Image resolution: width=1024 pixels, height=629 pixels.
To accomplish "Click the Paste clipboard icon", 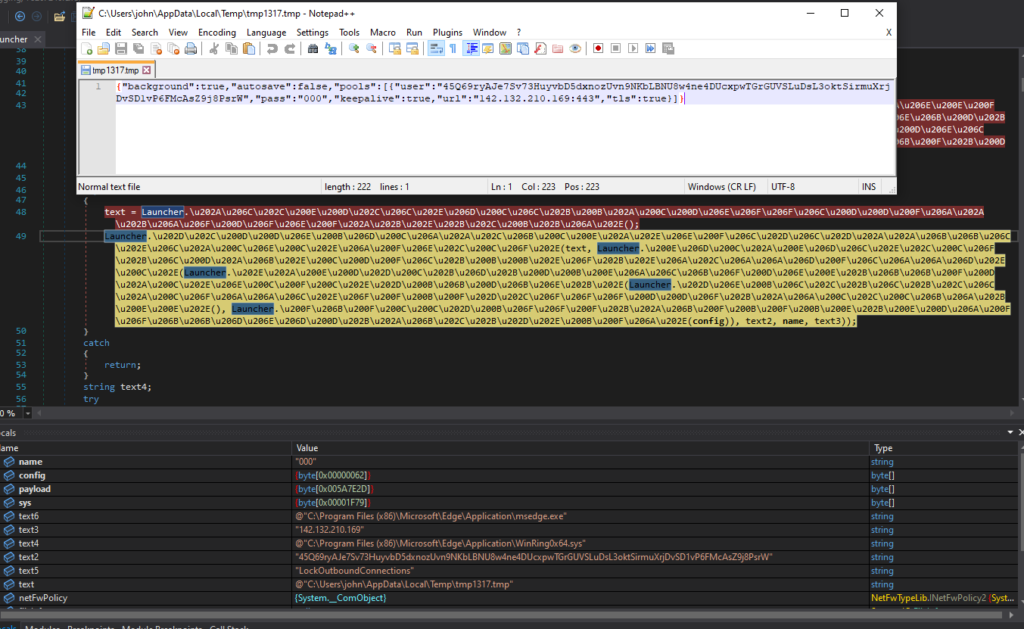I will [249, 49].
